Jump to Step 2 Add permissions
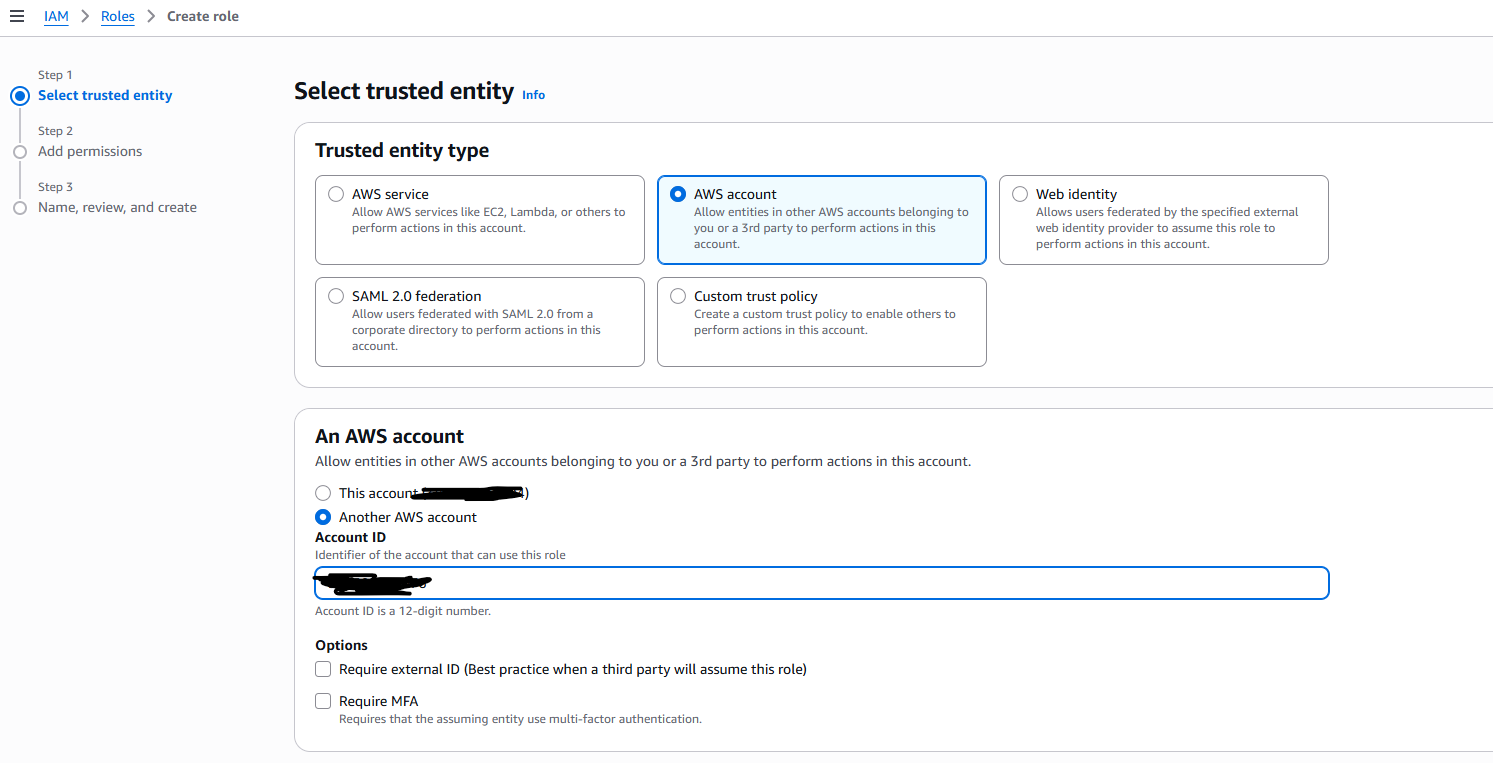Image resolution: width=1493 pixels, height=763 pixels. pos(90,152)
